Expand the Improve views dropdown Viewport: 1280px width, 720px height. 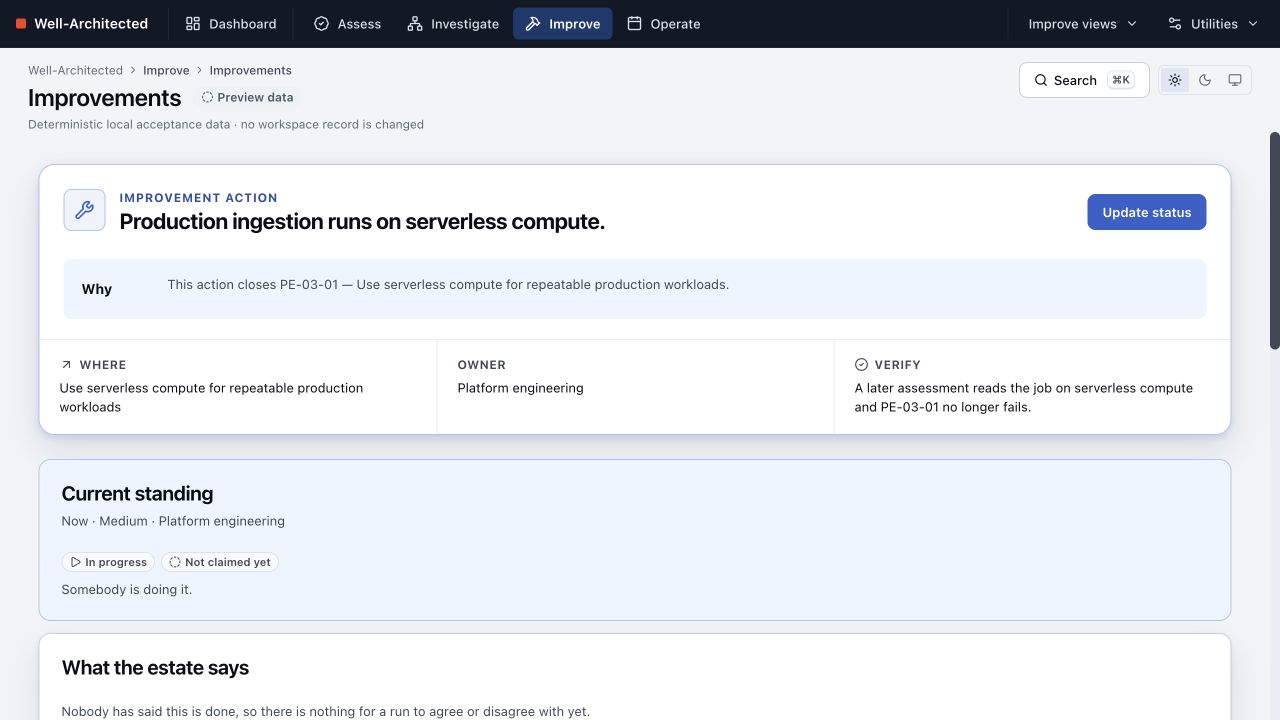click(x=1083, y=24)
